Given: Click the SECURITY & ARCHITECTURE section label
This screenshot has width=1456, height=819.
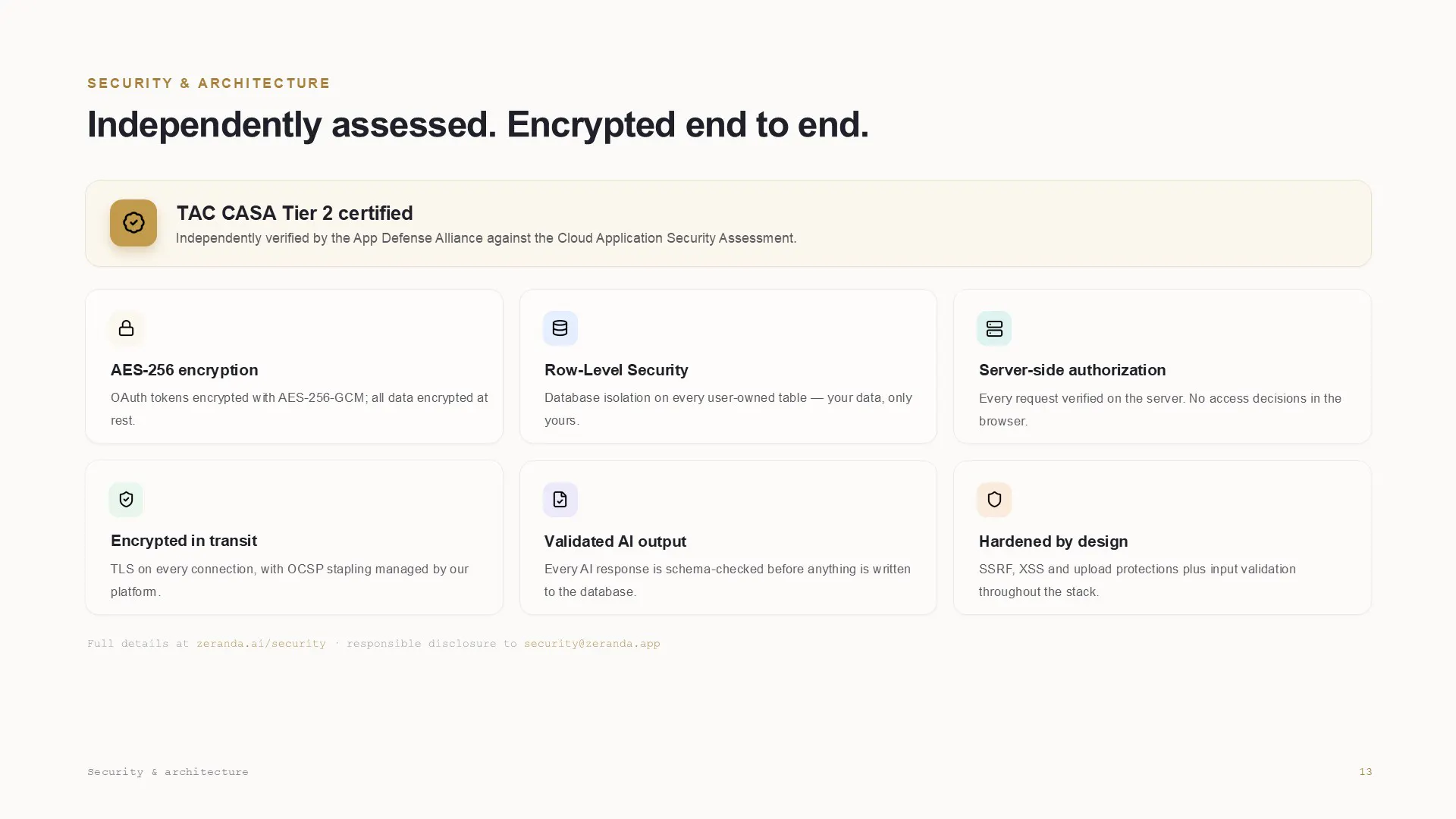Looking at the screenshot, I should (209, 83).
